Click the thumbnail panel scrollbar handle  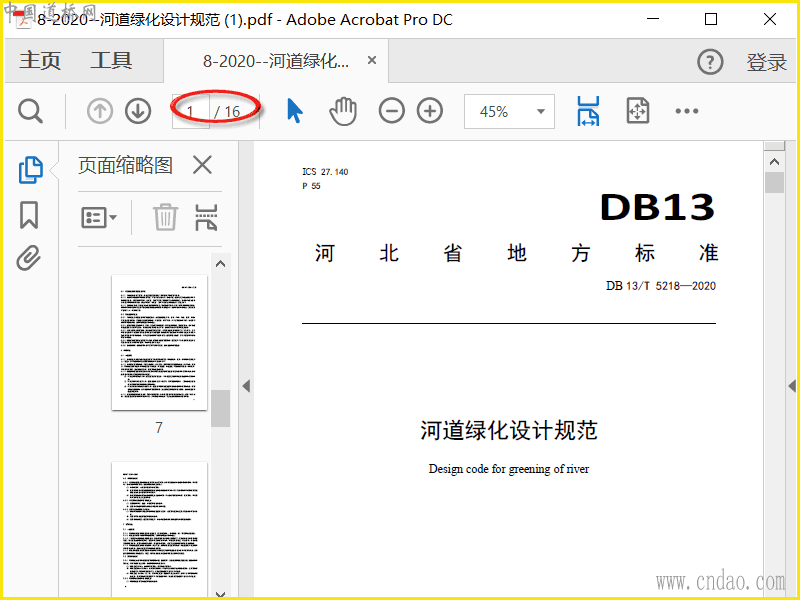pos(220,409)
